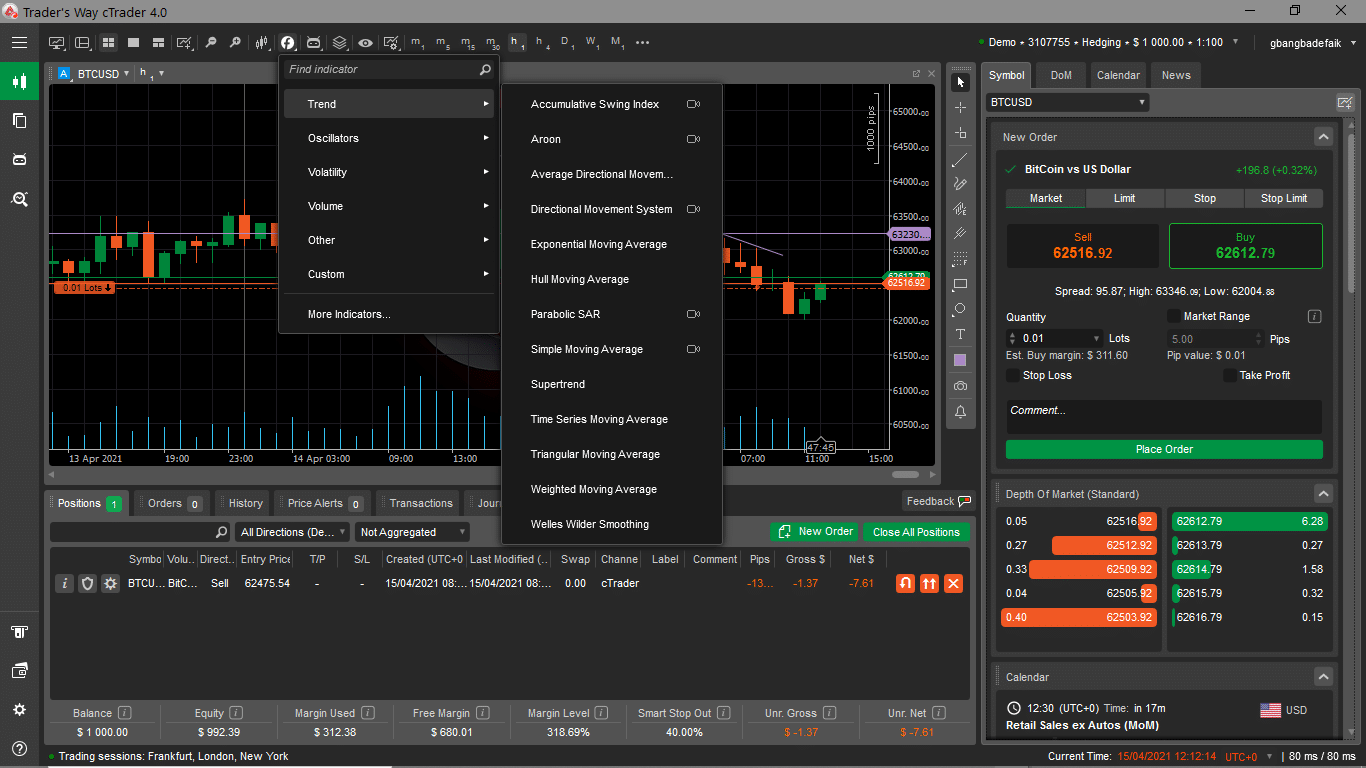The height and width of the screenshot is (768, 1366).
Task: Expand the Custom indicator submenu
Action: [x=388, y=274]
